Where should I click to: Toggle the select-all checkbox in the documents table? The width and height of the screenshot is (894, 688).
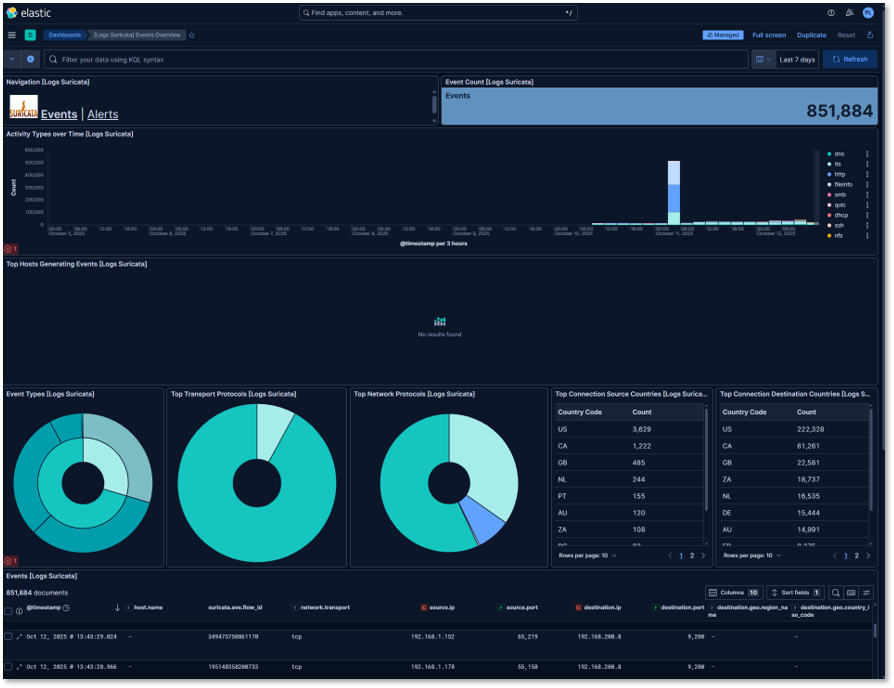point(8,610)
